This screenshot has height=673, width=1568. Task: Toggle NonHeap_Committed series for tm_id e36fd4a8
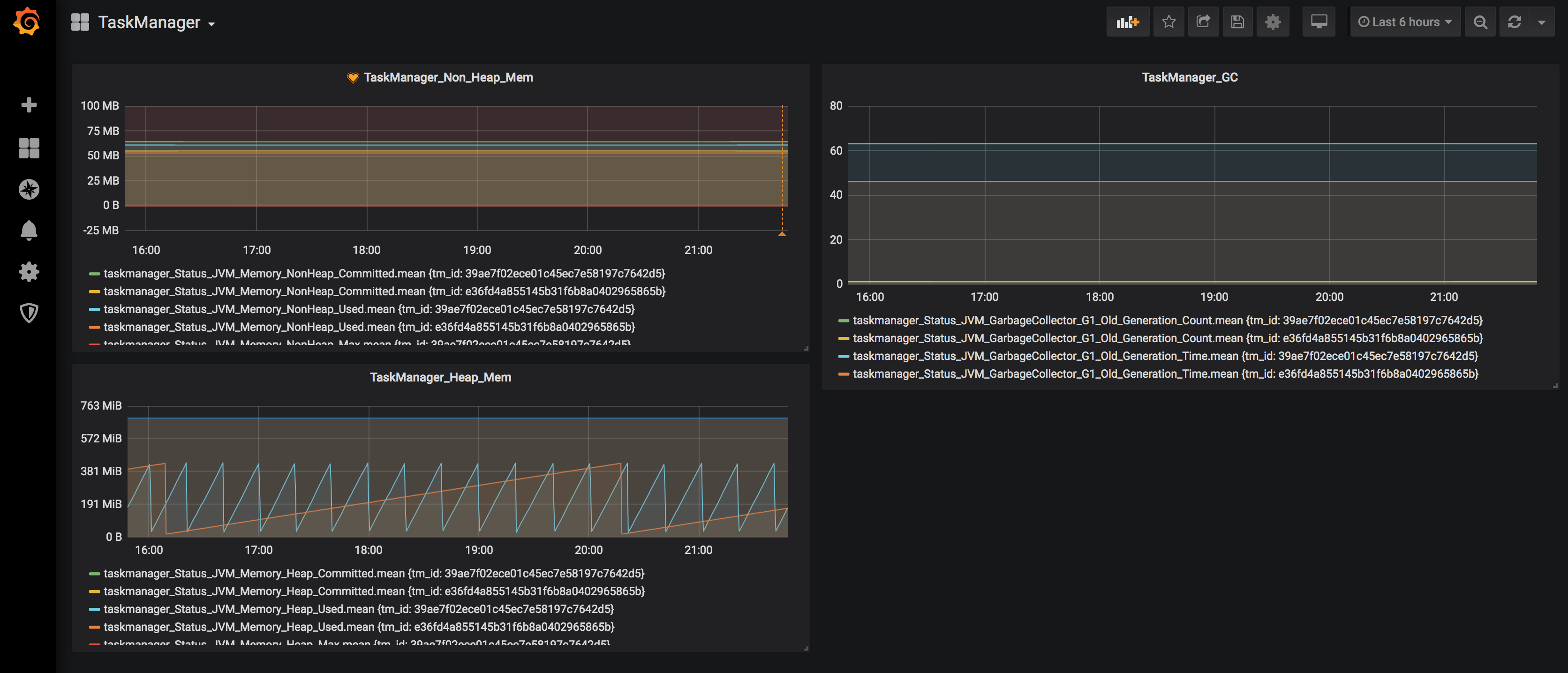pos(384,291)
